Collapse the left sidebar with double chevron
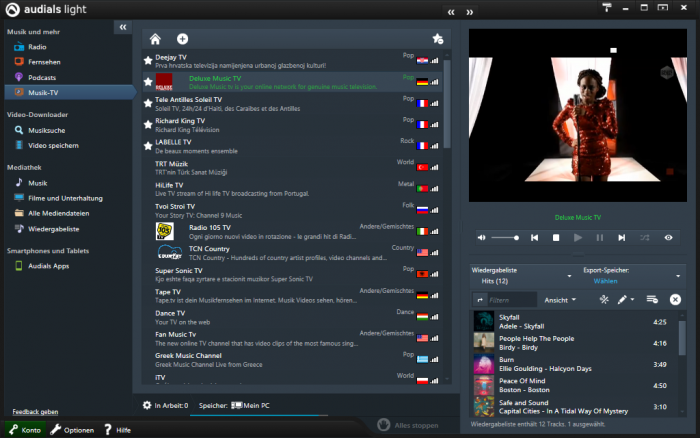This screenshot has height=438, width=700. tap(123, 27)
